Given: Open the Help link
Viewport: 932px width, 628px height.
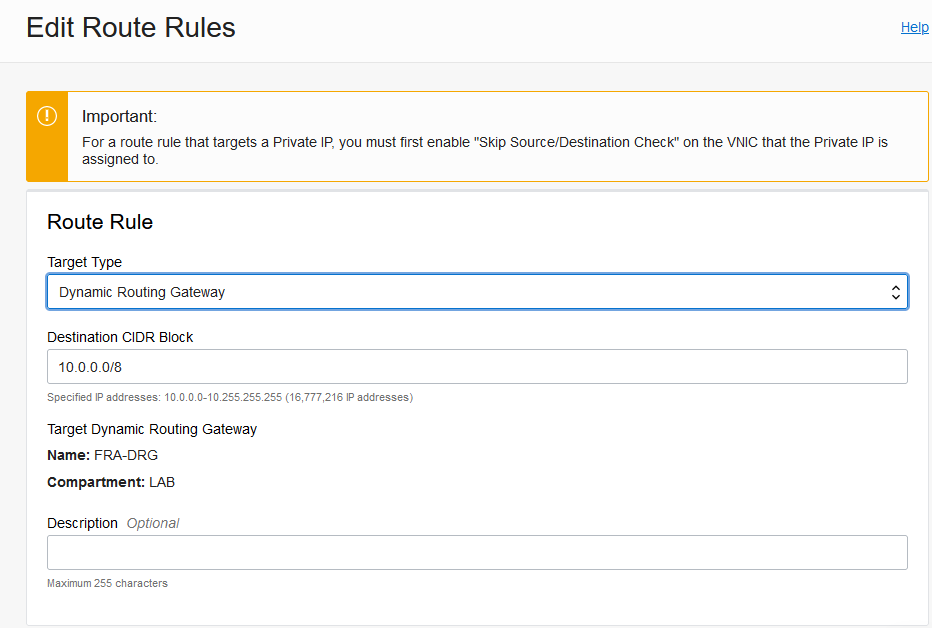Looking at the screenshot, I should [x=914, y=27].
